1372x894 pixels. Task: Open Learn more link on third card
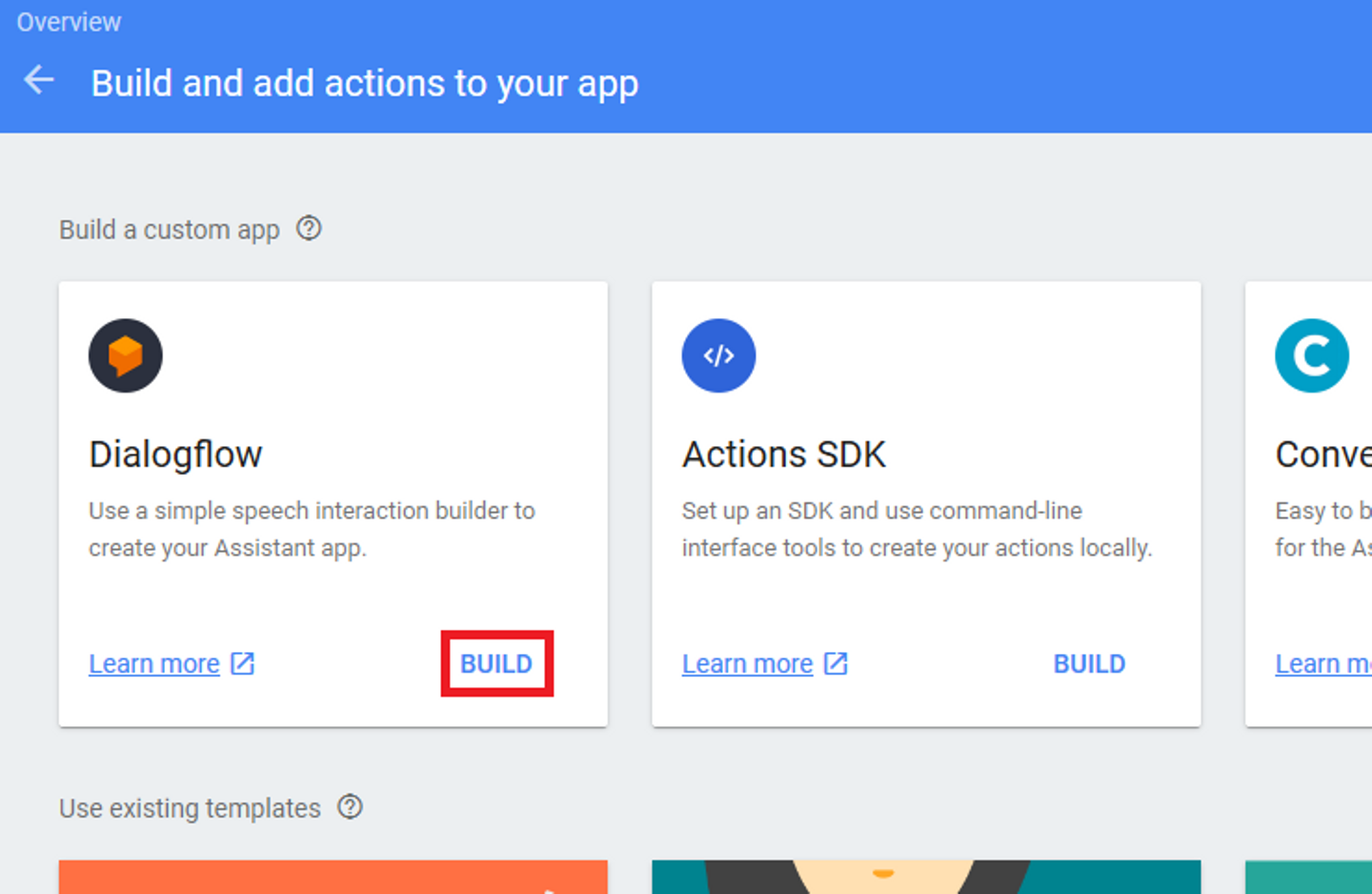[1322, 663]
